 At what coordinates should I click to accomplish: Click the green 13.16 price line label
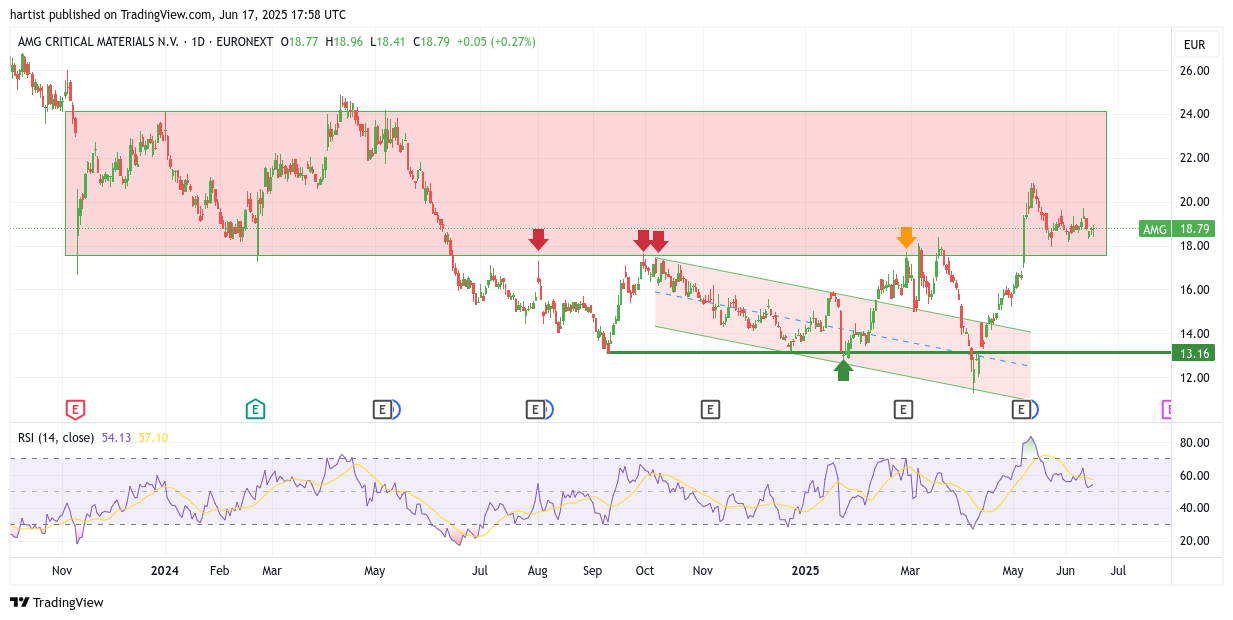[x=1194, y=353]
